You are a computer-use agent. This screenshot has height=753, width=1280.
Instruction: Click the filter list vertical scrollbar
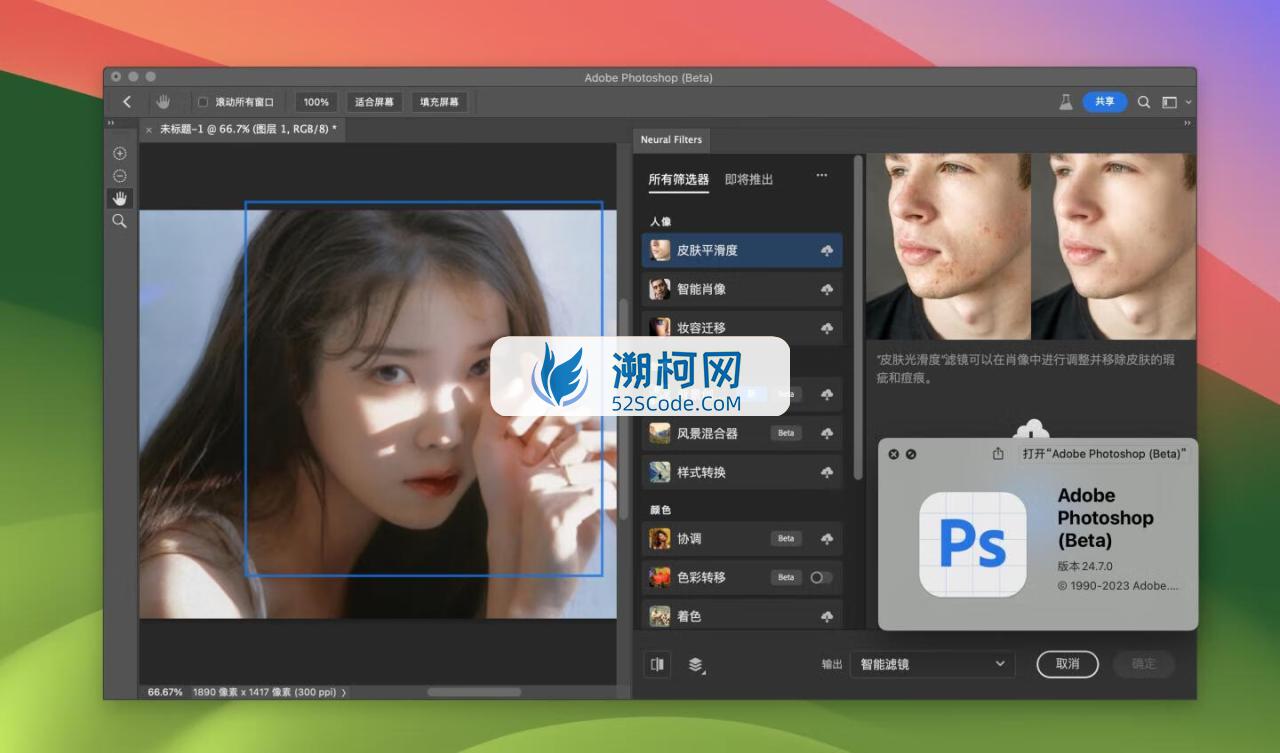858,317
